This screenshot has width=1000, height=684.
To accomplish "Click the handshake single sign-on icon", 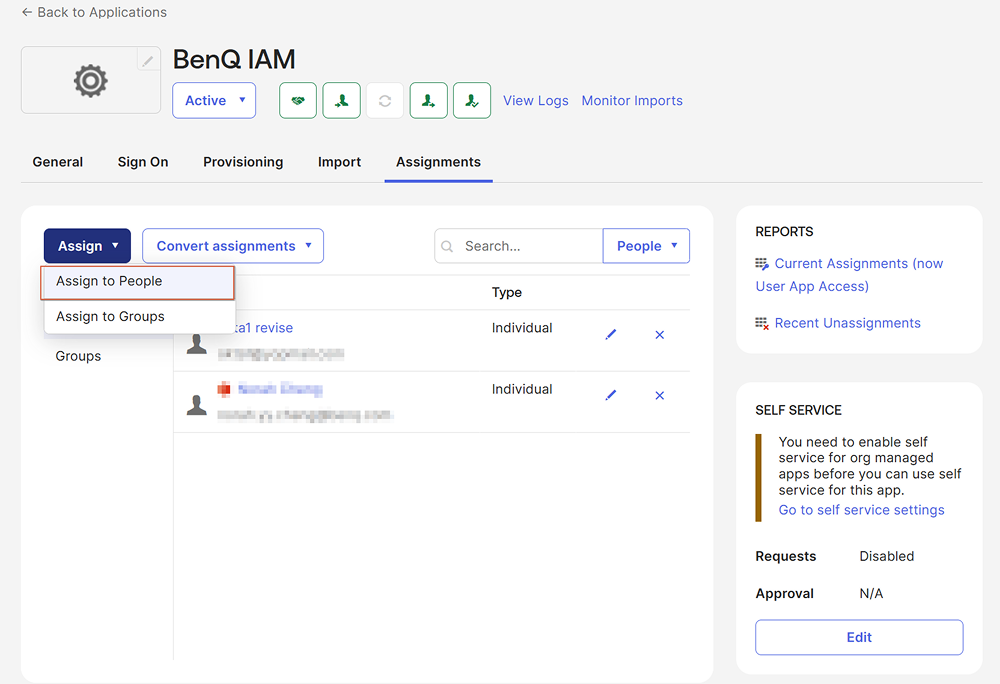I will pyautogui.click(x=298, y=101).
